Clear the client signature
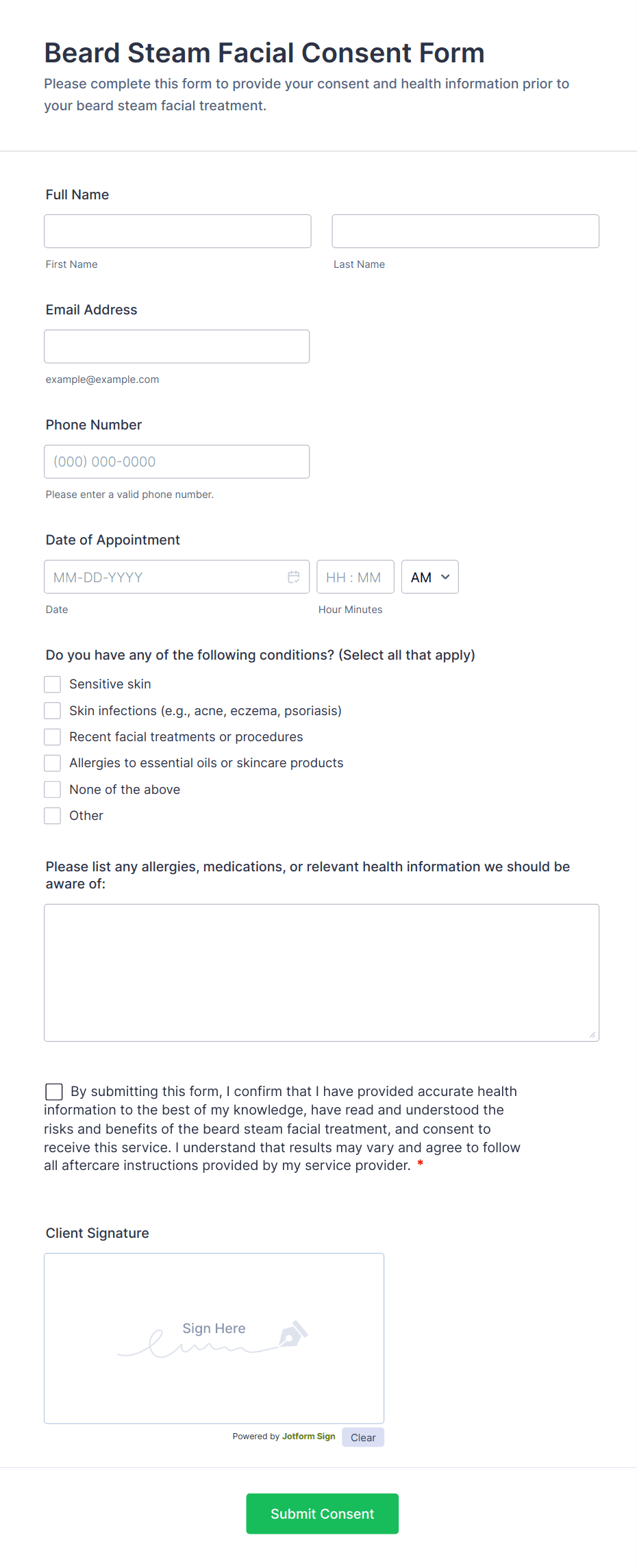Screen dimensions: 637x1568 click(x=363, y=1437)
